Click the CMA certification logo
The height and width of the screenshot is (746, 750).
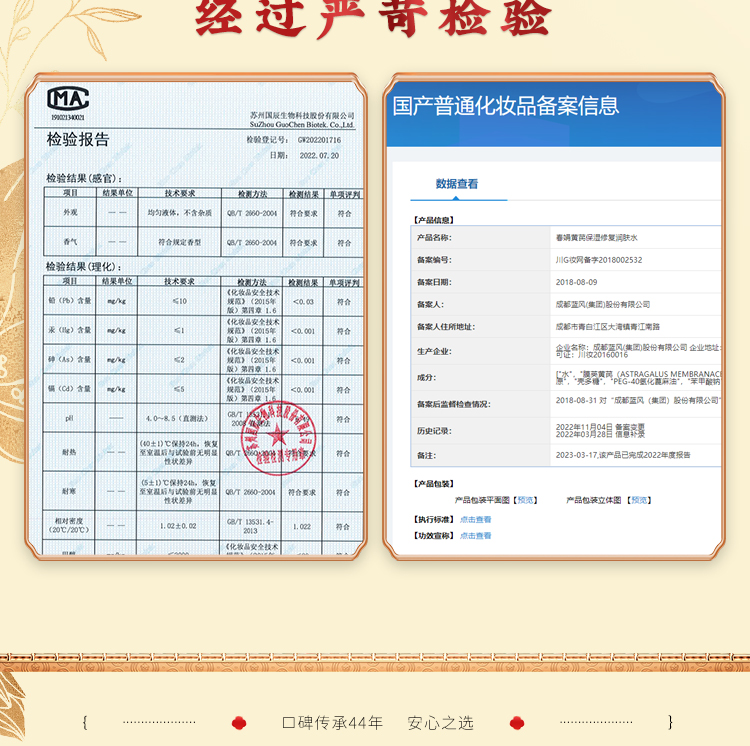(68, 98)
